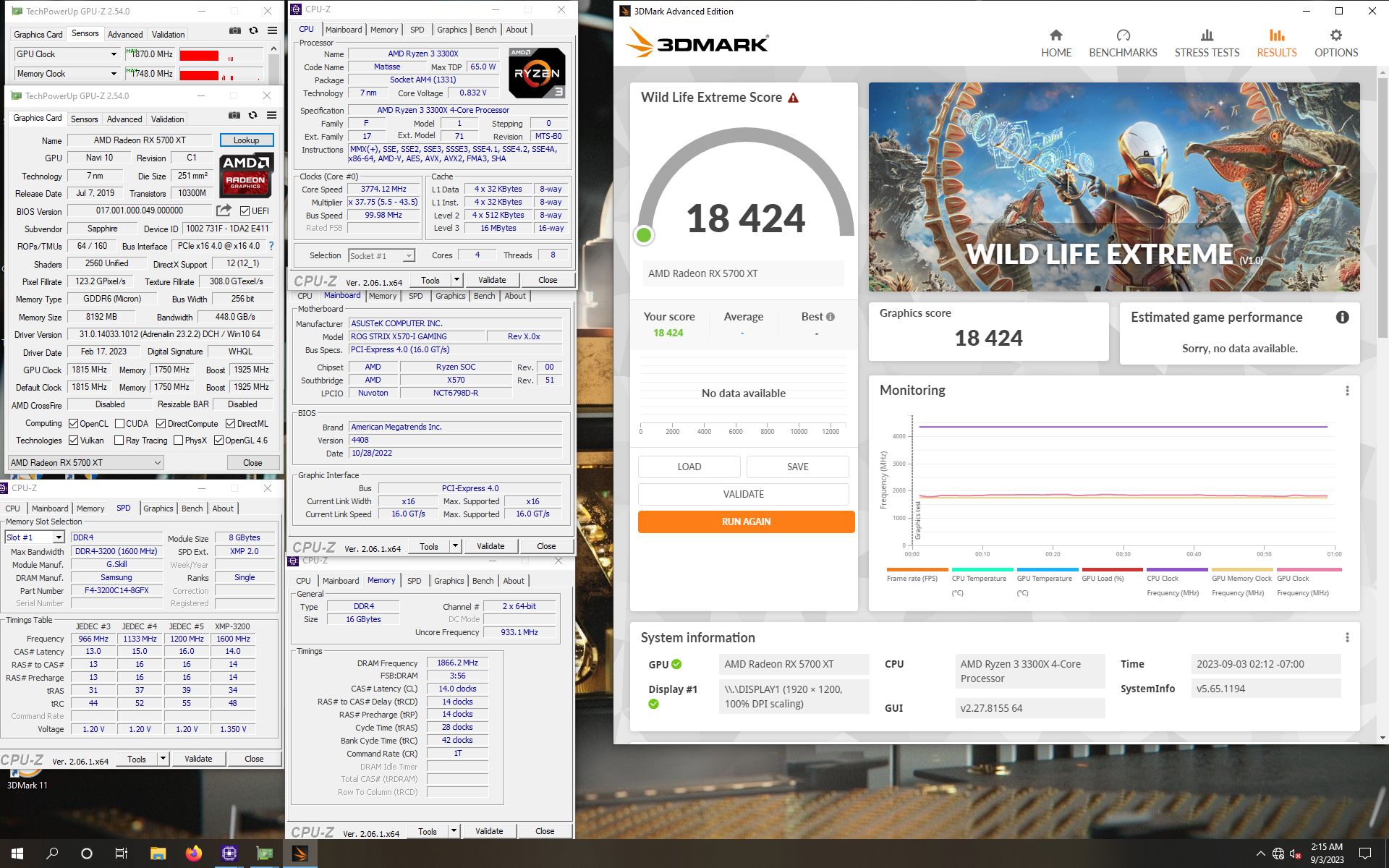Toggle CUDA checkbox in GPU-Z
The height and width of the screenshot is (868, 1389).
coord(119,424)
